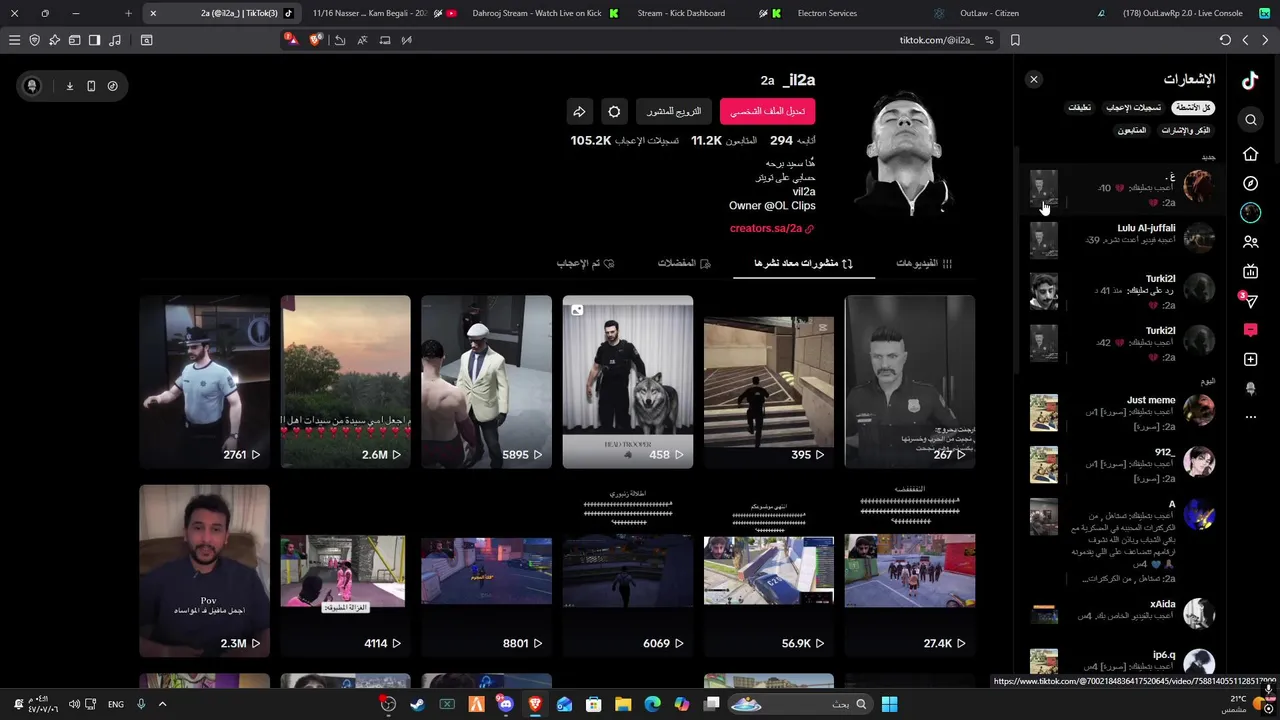The image size is (1280, 720).
Task: Switch to the Videos tab
Action: click(x=924, y=263)
